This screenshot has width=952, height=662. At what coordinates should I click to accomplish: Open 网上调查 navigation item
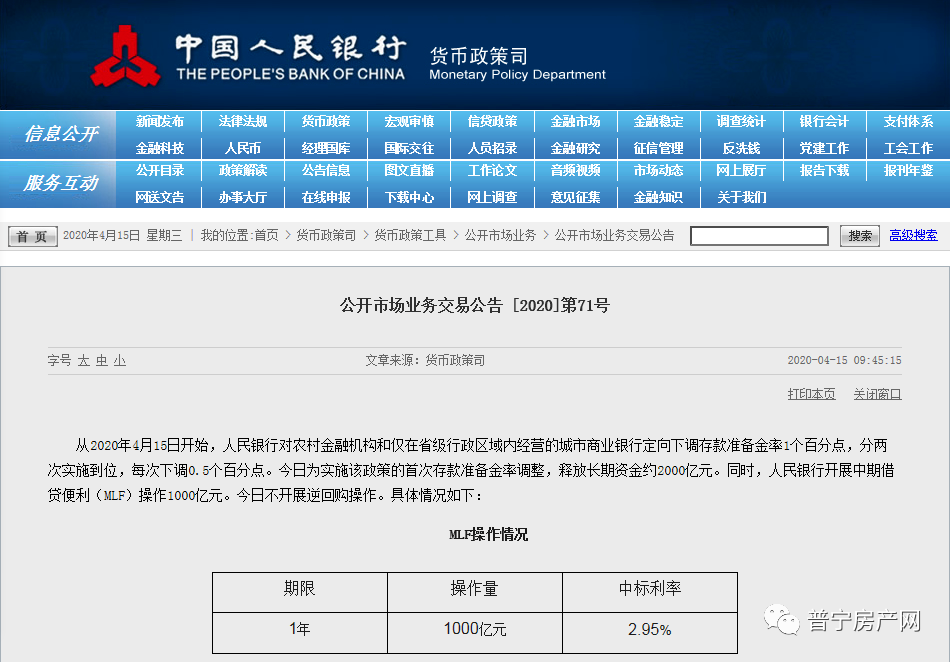click(x=492, y=197)
